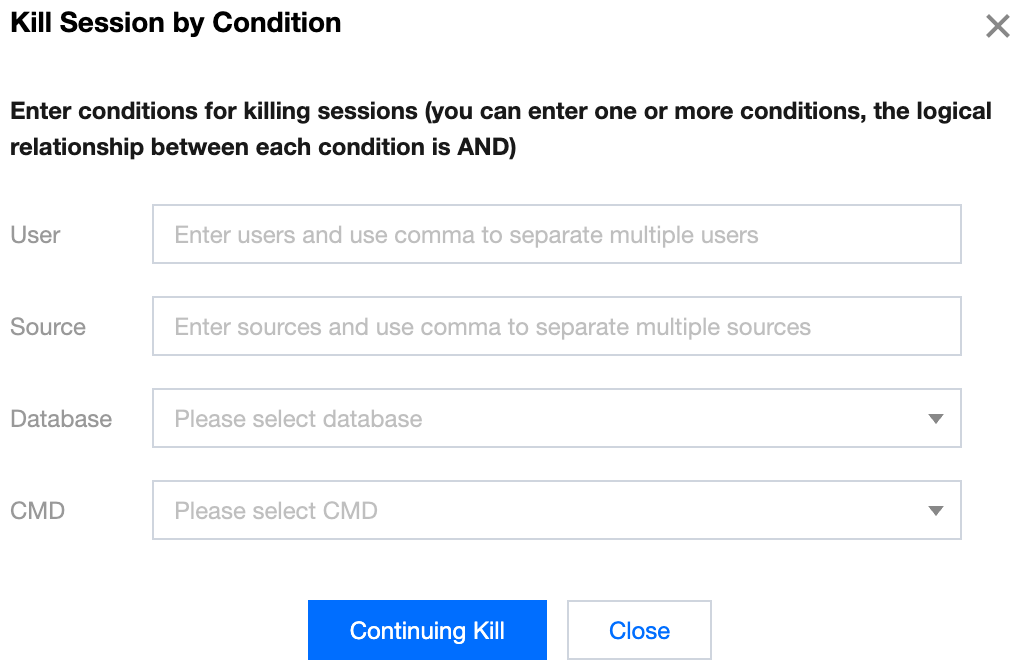Select the 'Please select database' placeholder
Image resolution: width=1022 pixels, height=662 pixels.
(298, 419)
